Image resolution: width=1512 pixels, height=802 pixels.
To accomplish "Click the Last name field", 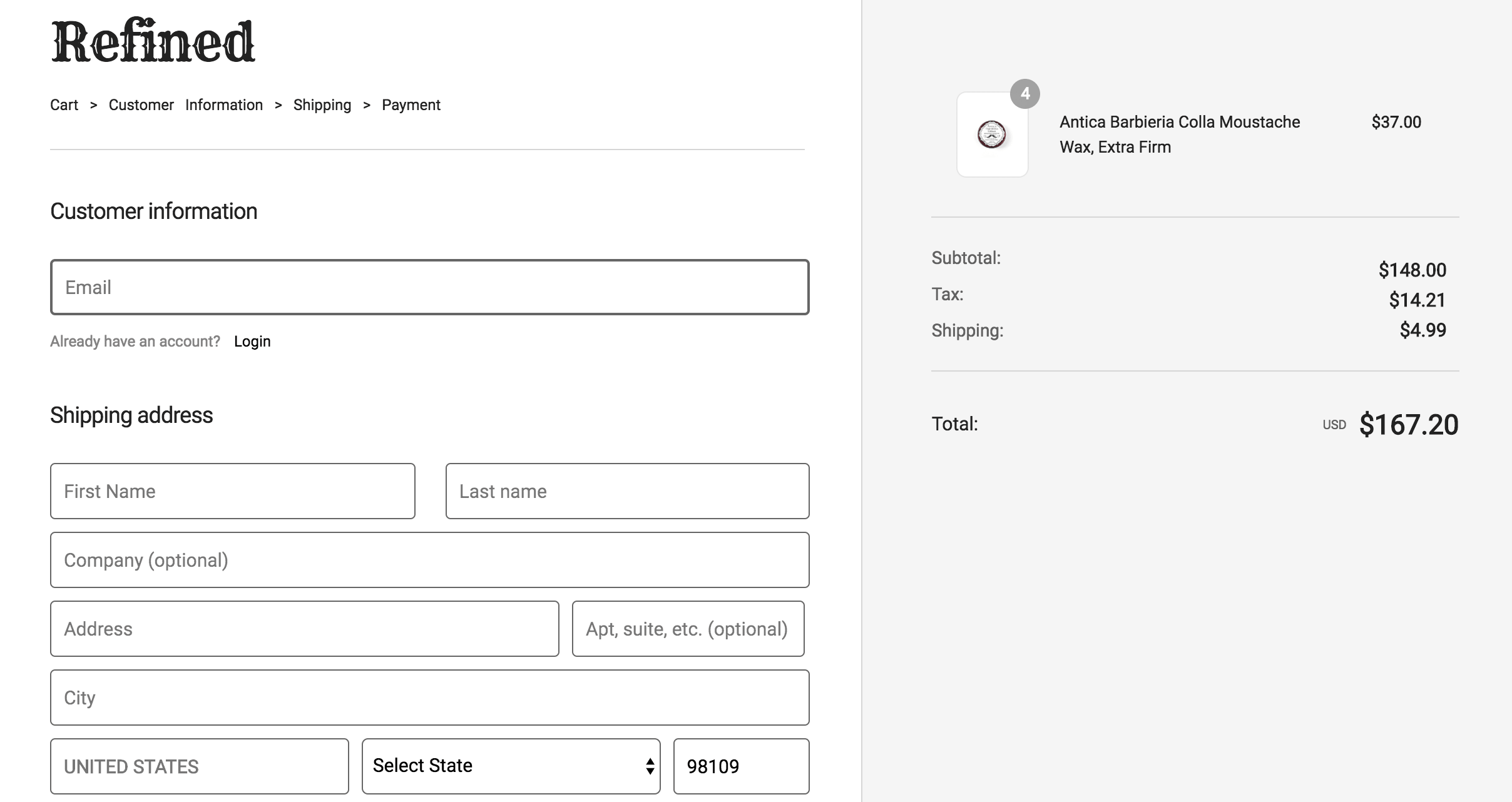I will coord(627,491).
